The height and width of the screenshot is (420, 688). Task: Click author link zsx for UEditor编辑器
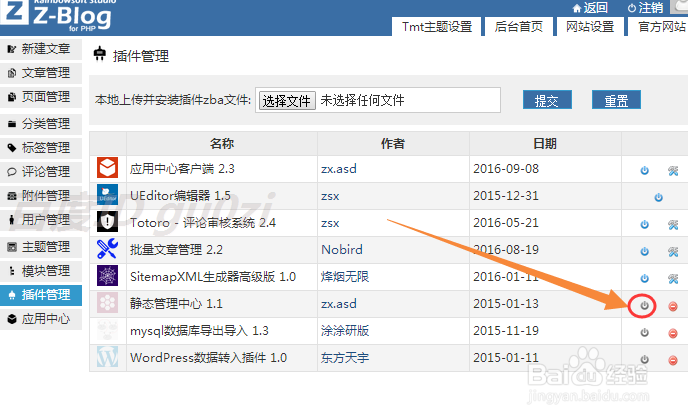pyautogui.click(x=330, y=196)
